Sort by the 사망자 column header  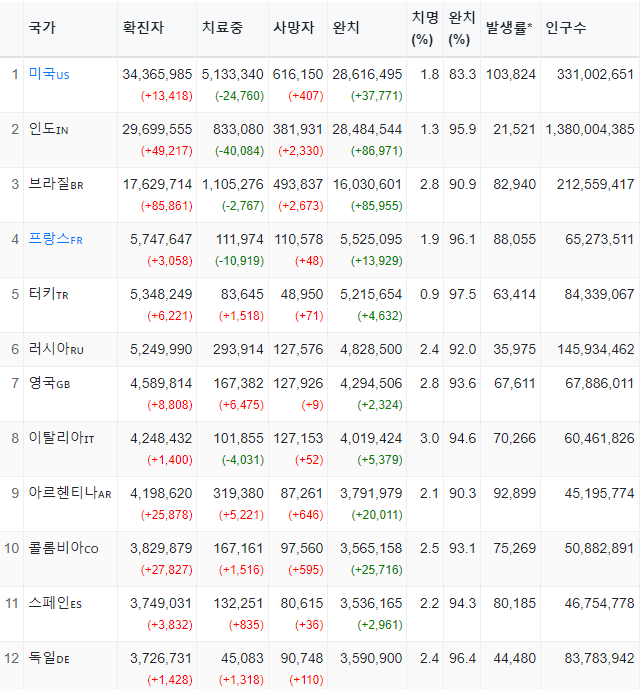tap(294, 28)
